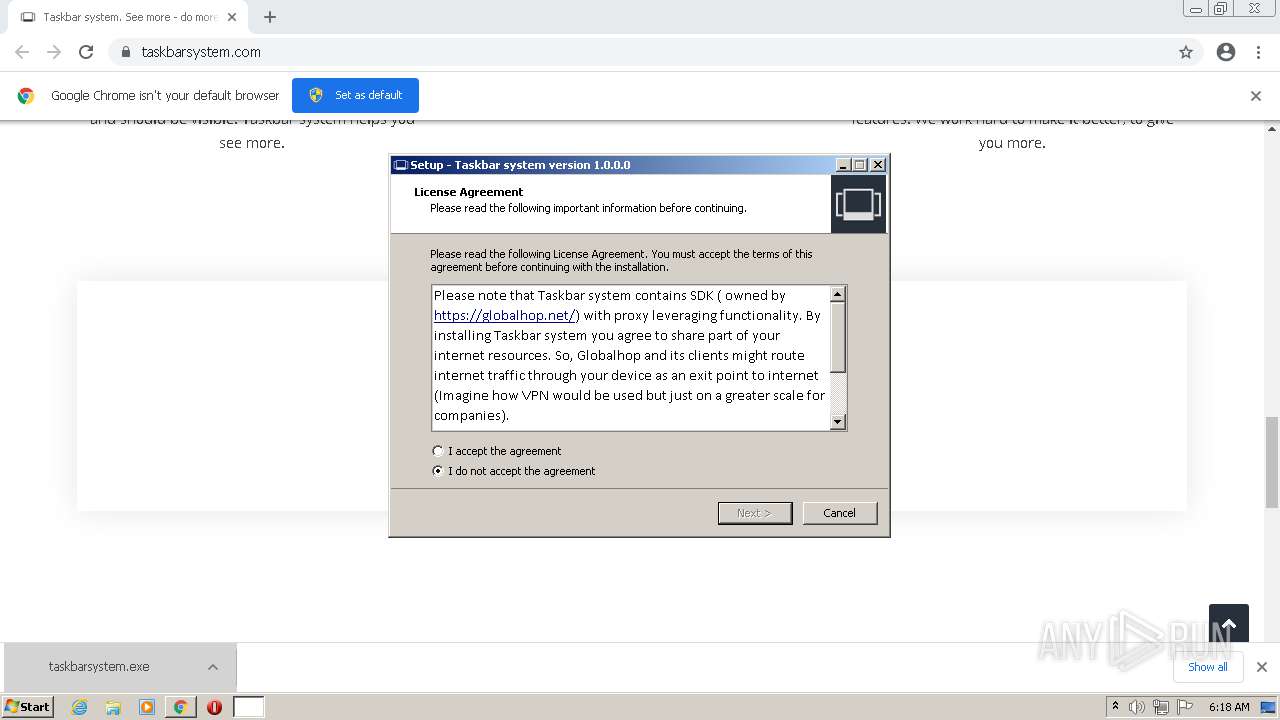
Task: Open Windows Media Player from taskbar
Action: click(147, 707)
